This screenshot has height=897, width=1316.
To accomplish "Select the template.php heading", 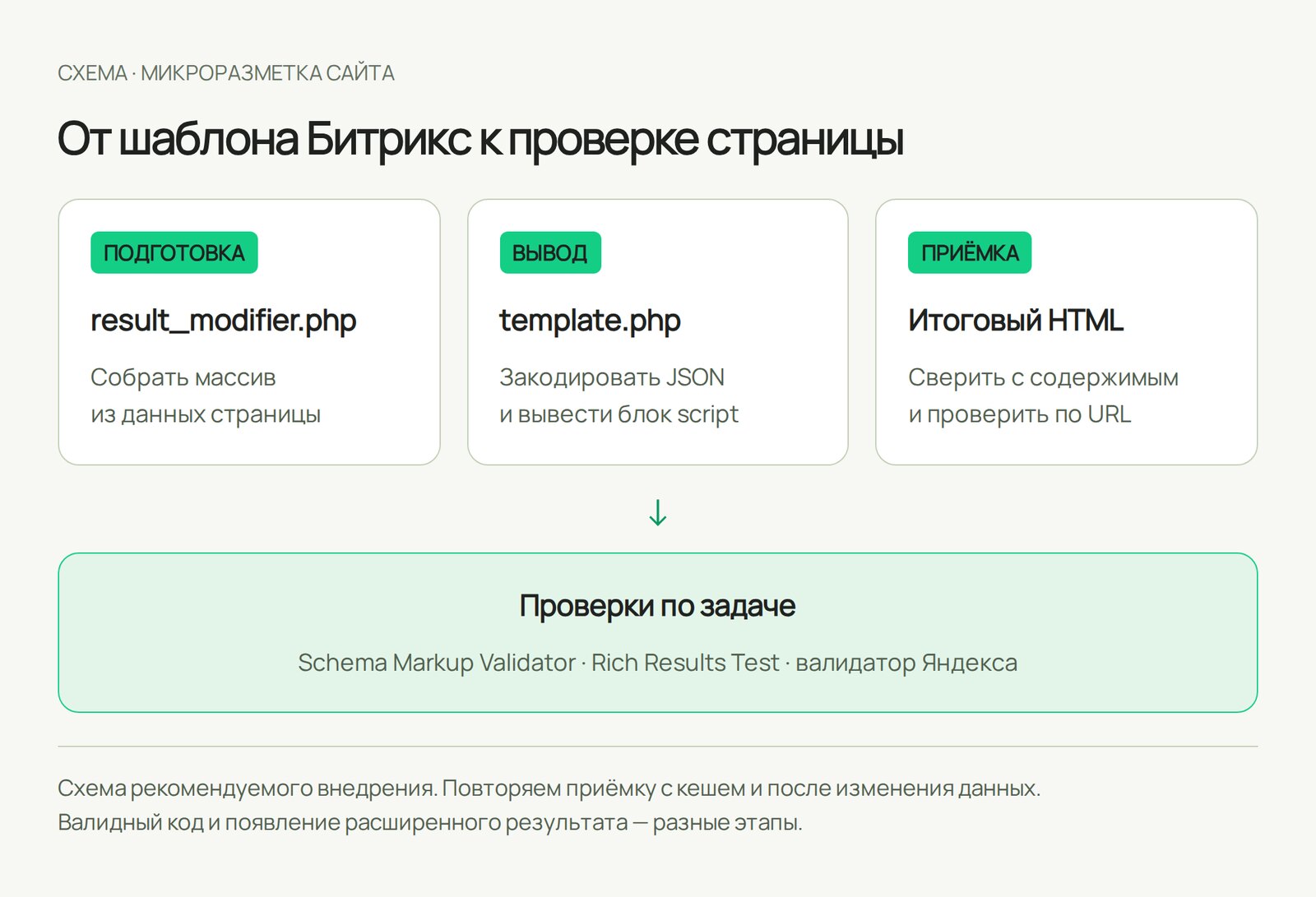I will click(591, 321).
